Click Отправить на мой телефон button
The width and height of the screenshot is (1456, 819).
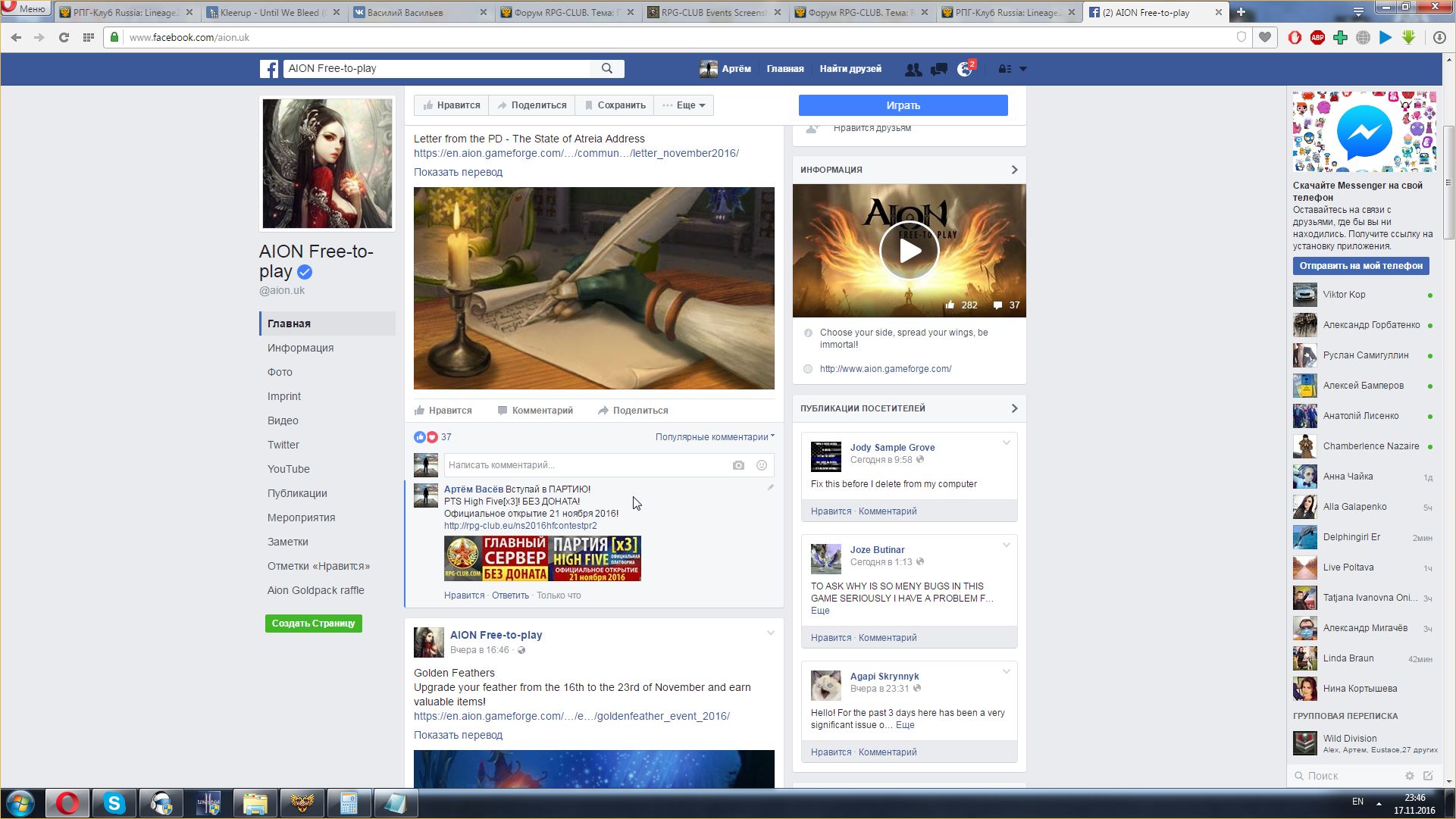point(1360,266)
